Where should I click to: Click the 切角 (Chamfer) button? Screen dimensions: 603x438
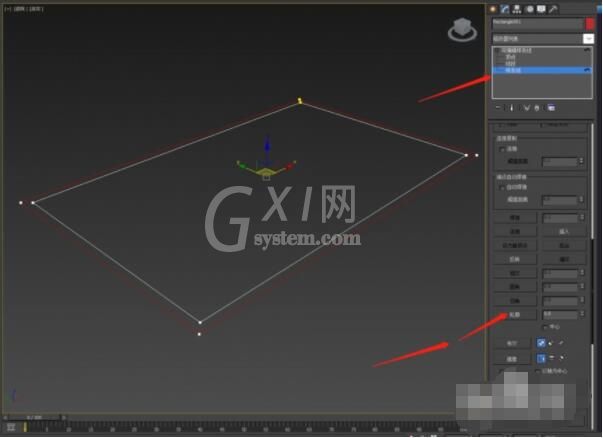[515, 301]
